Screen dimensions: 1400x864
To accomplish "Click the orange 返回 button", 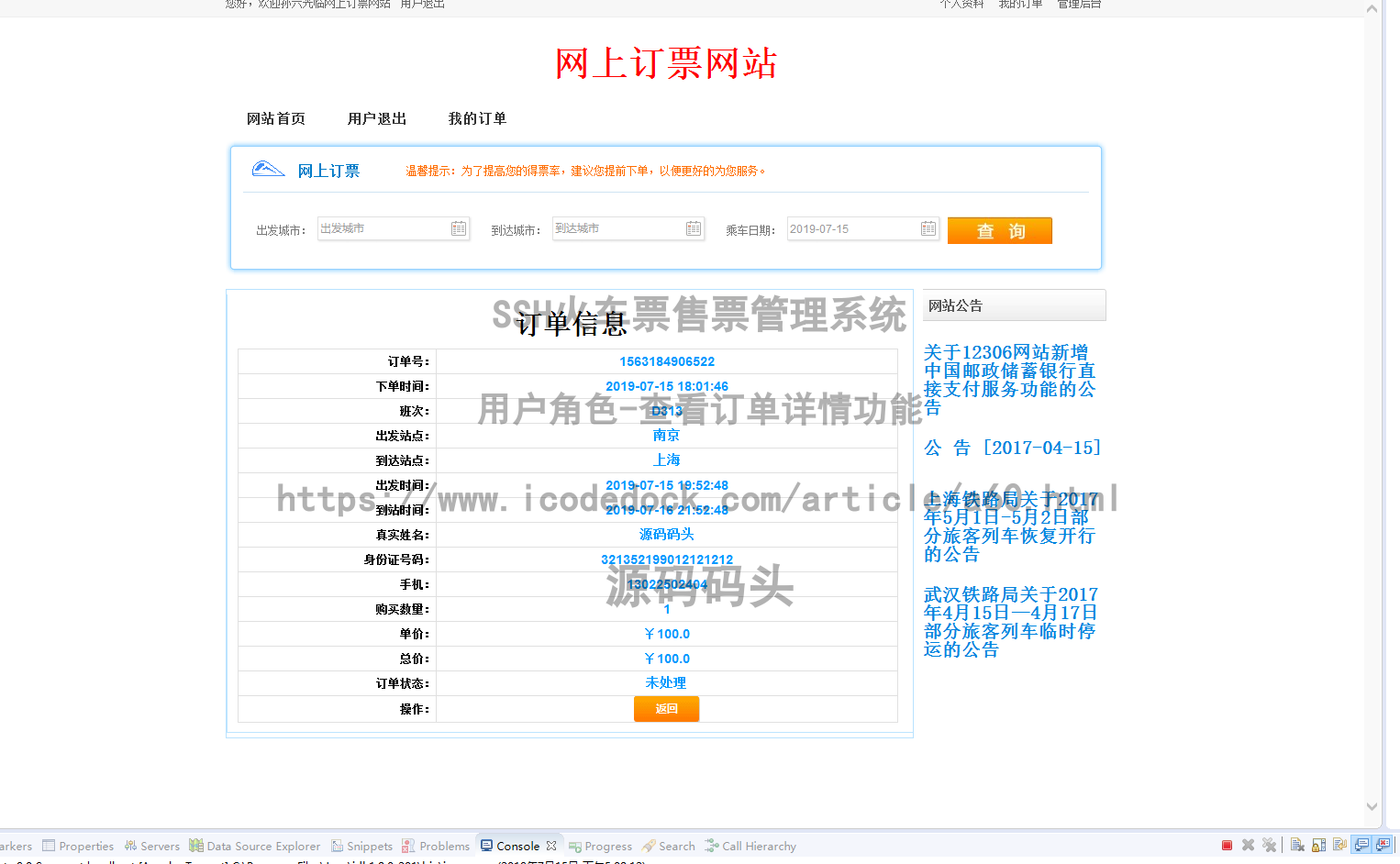I will pyautogui.click(x=666, y=709).
